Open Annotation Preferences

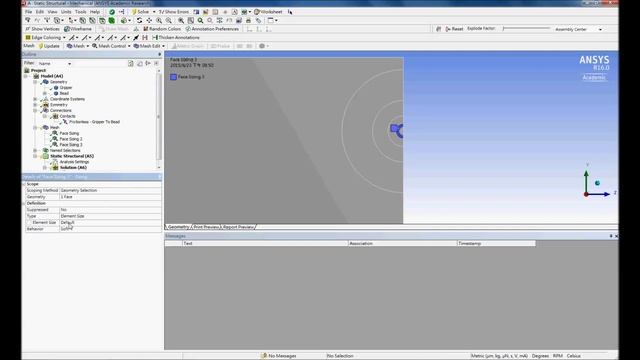(212, 29)
